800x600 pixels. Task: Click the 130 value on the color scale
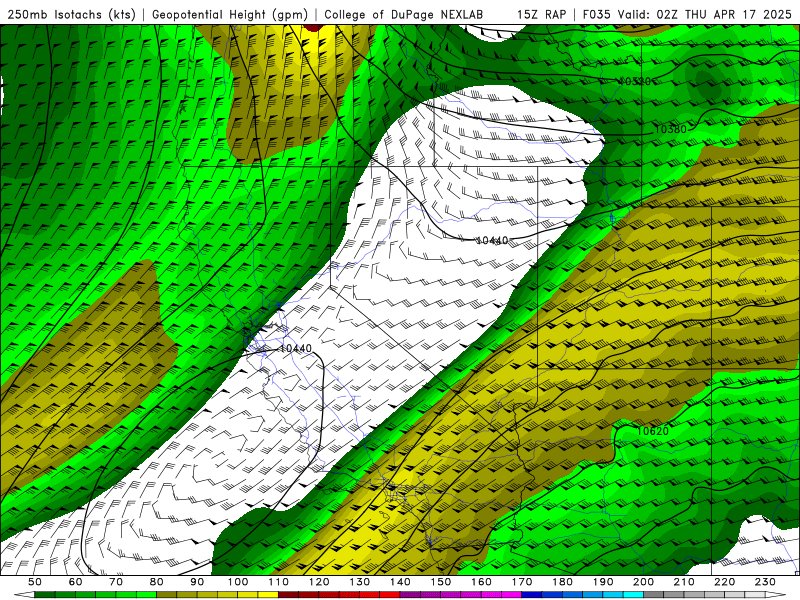359,582
